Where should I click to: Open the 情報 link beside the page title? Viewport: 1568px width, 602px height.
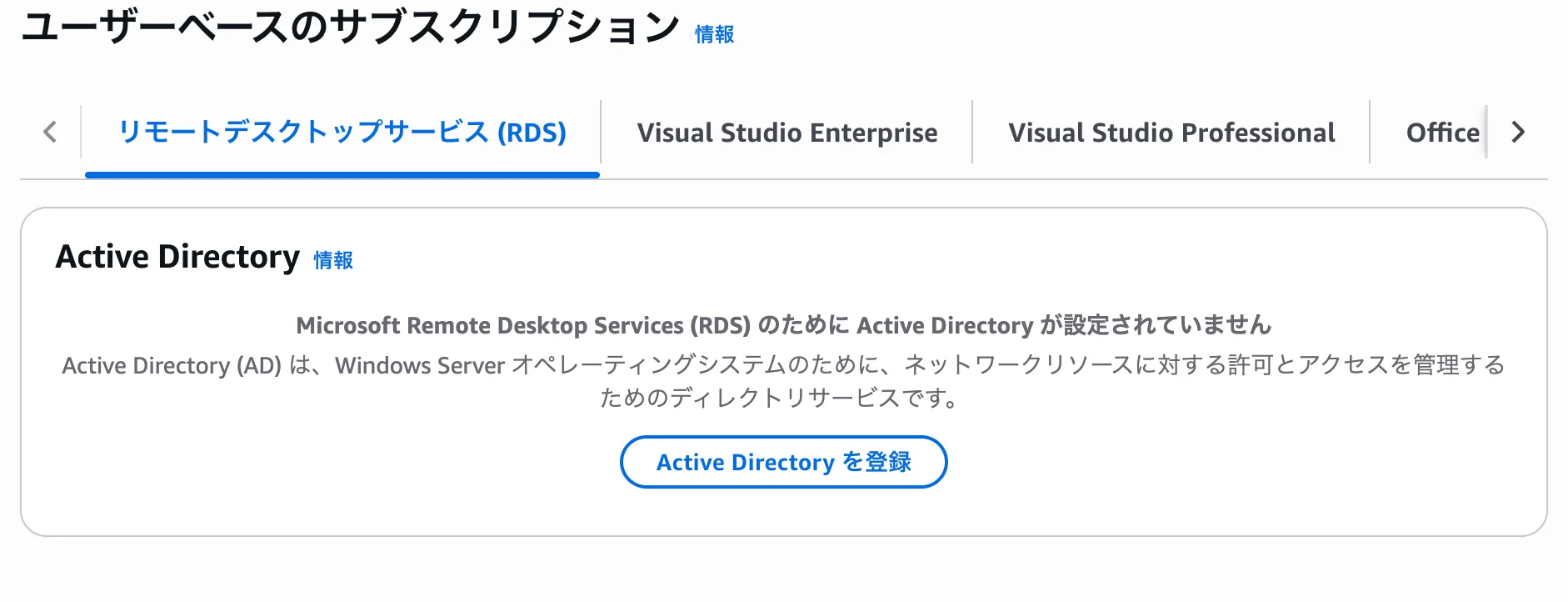715,34
